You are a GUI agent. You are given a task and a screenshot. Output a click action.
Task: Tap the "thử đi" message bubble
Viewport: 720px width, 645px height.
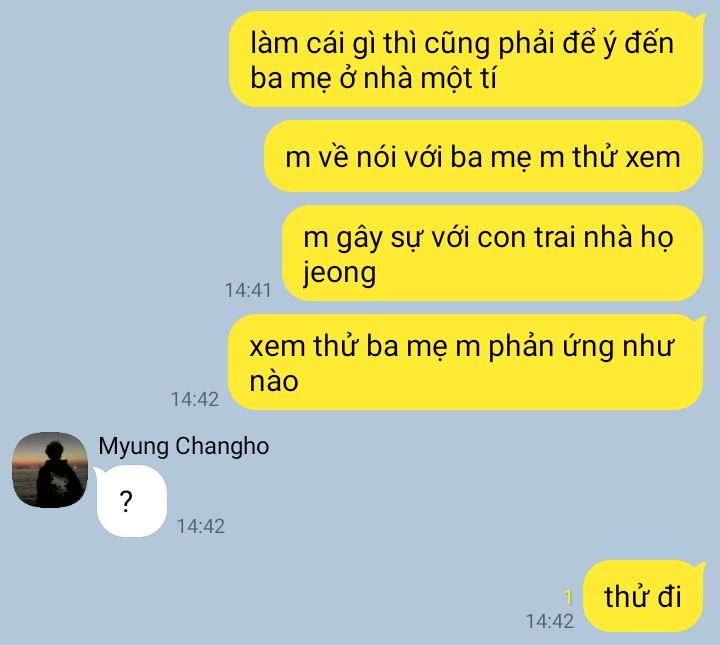coord(643,596)
